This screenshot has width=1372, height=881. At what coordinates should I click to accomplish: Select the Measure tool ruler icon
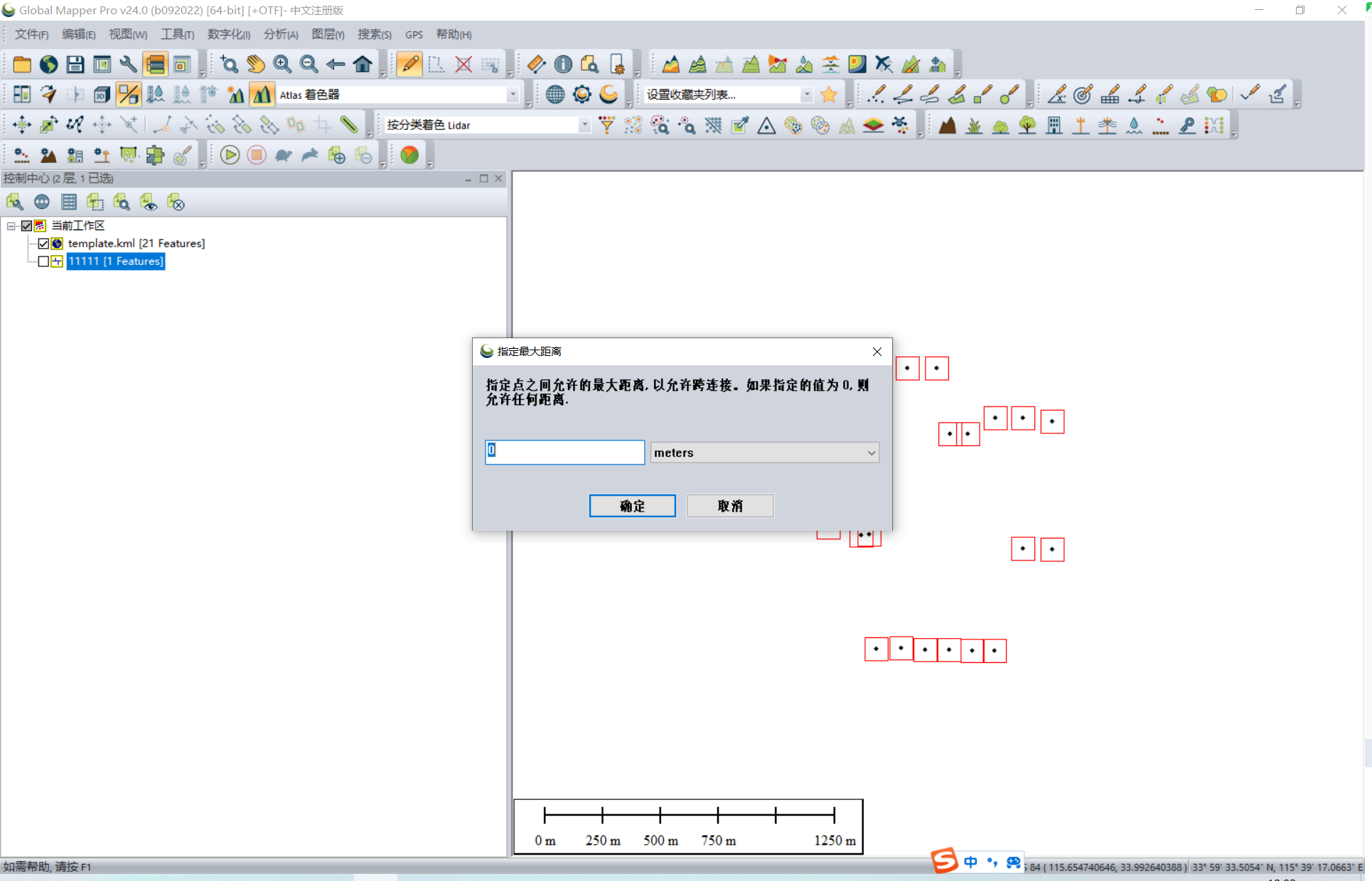[x=537, y=65]
